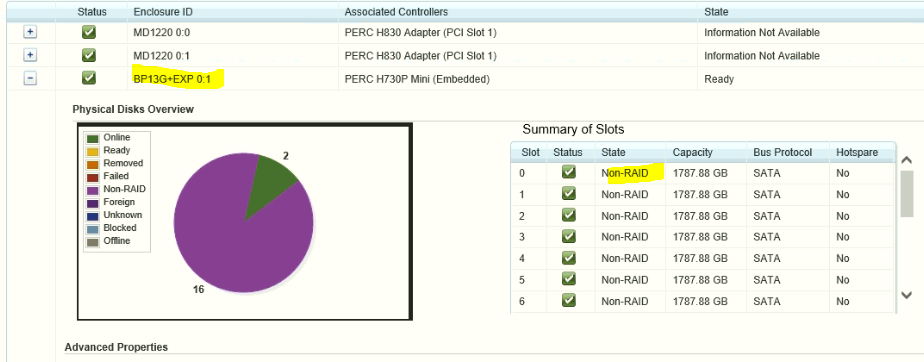Click the Ready state of BP13G+EXP enclosure

coord(719,78)
